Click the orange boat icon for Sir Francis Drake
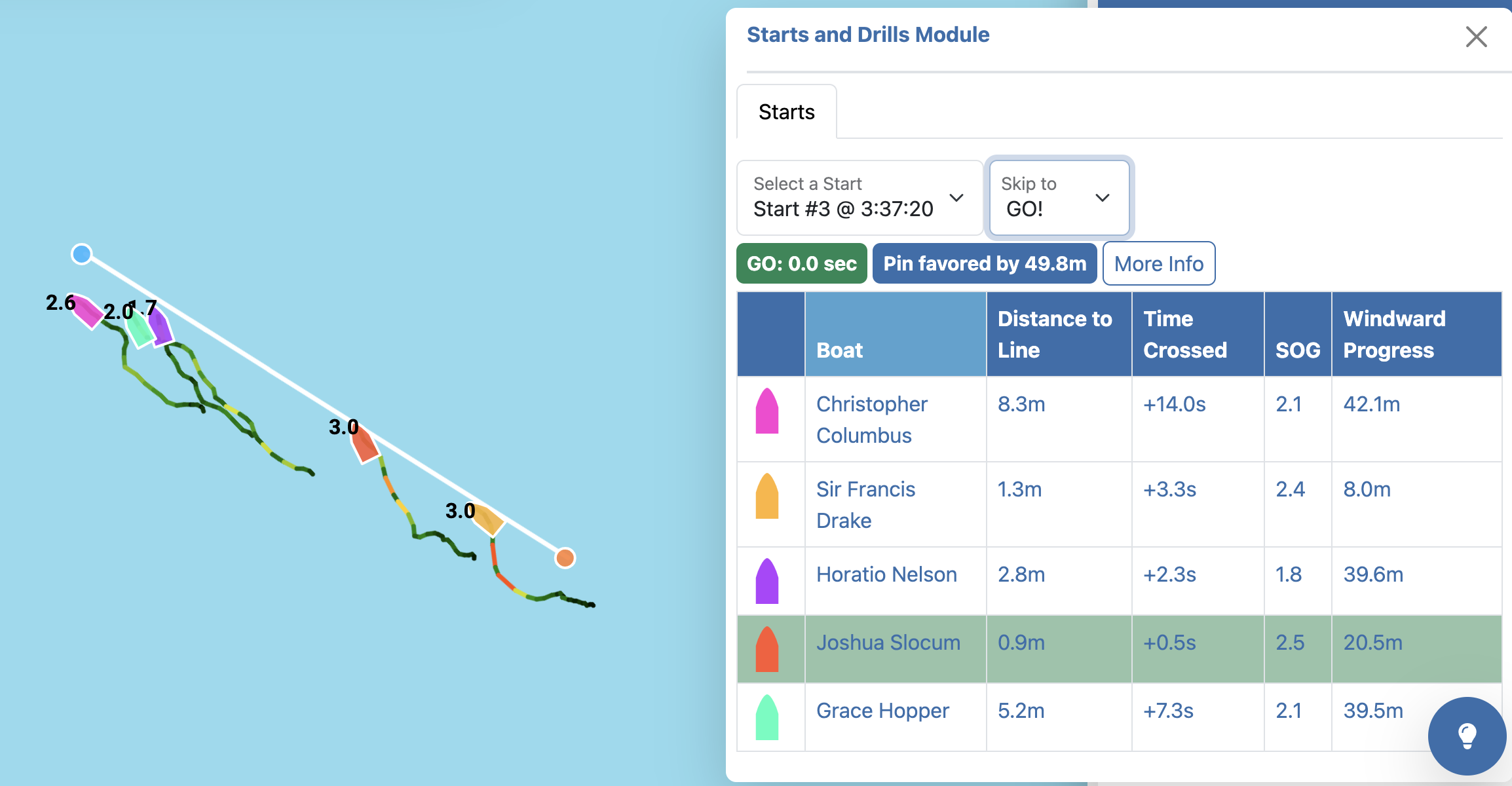1512x786 pixels. click(767, 496)
